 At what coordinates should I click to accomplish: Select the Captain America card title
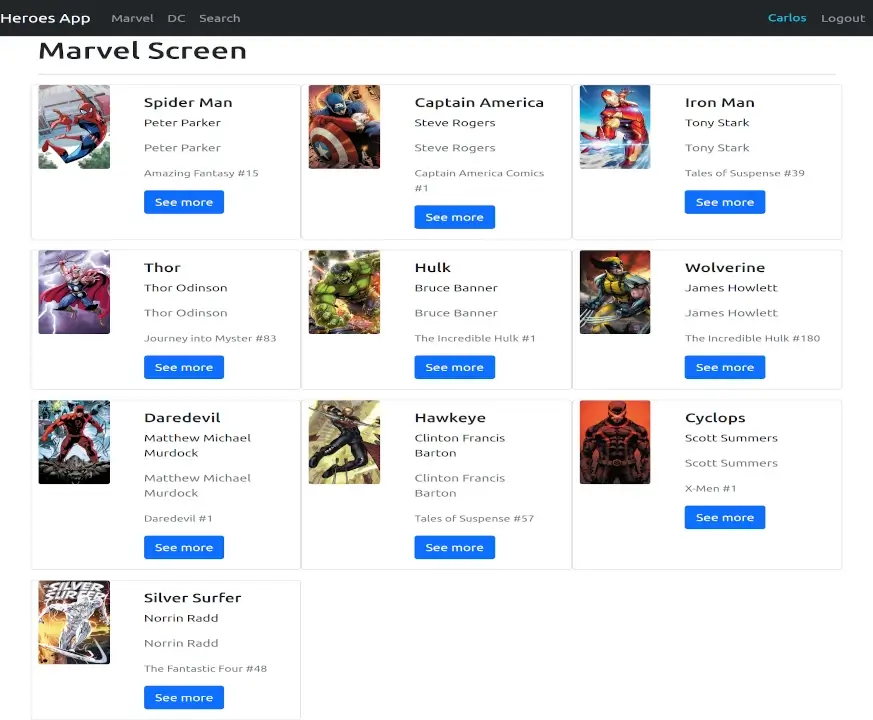[x=479, y=102]
